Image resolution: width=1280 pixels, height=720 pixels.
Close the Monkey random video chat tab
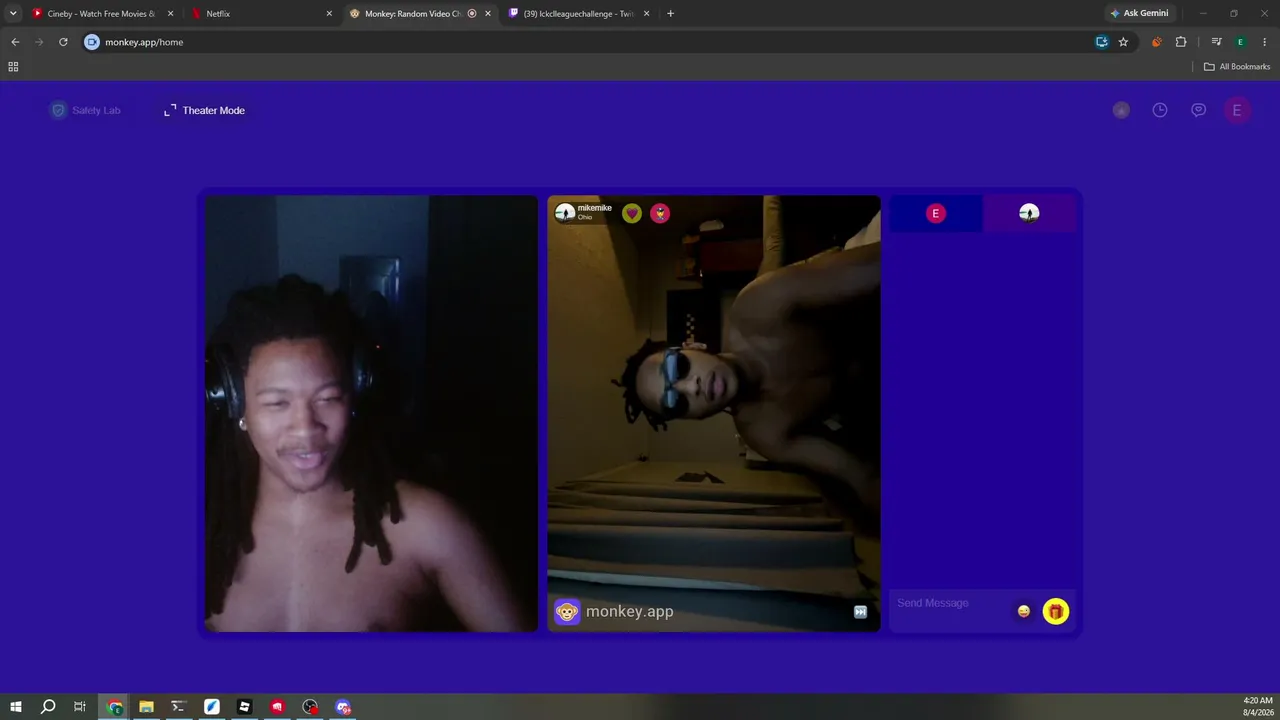click(488, 14)
